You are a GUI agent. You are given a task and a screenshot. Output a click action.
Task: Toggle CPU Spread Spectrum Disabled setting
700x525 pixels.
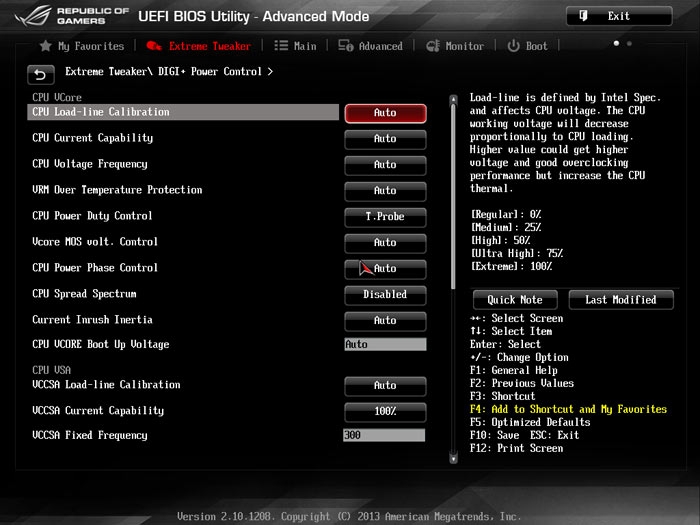click(385, 295)
